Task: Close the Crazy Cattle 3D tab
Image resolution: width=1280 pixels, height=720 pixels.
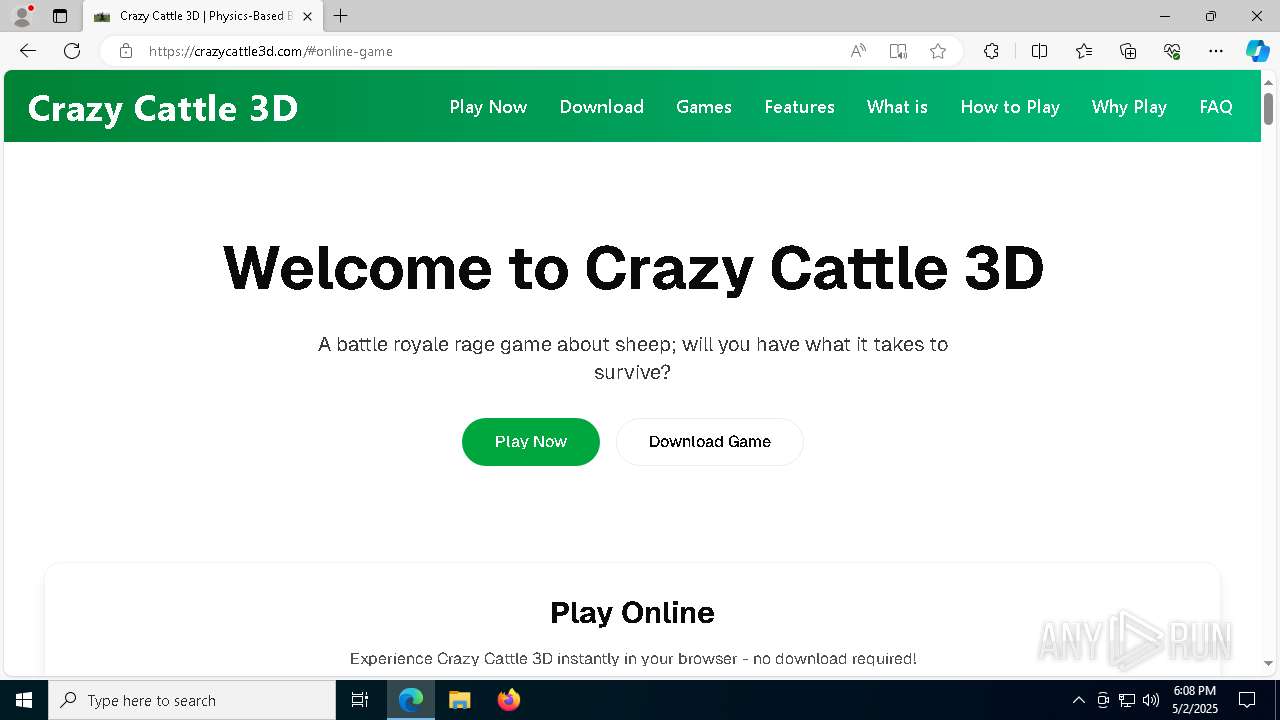Action: point(307,16)
